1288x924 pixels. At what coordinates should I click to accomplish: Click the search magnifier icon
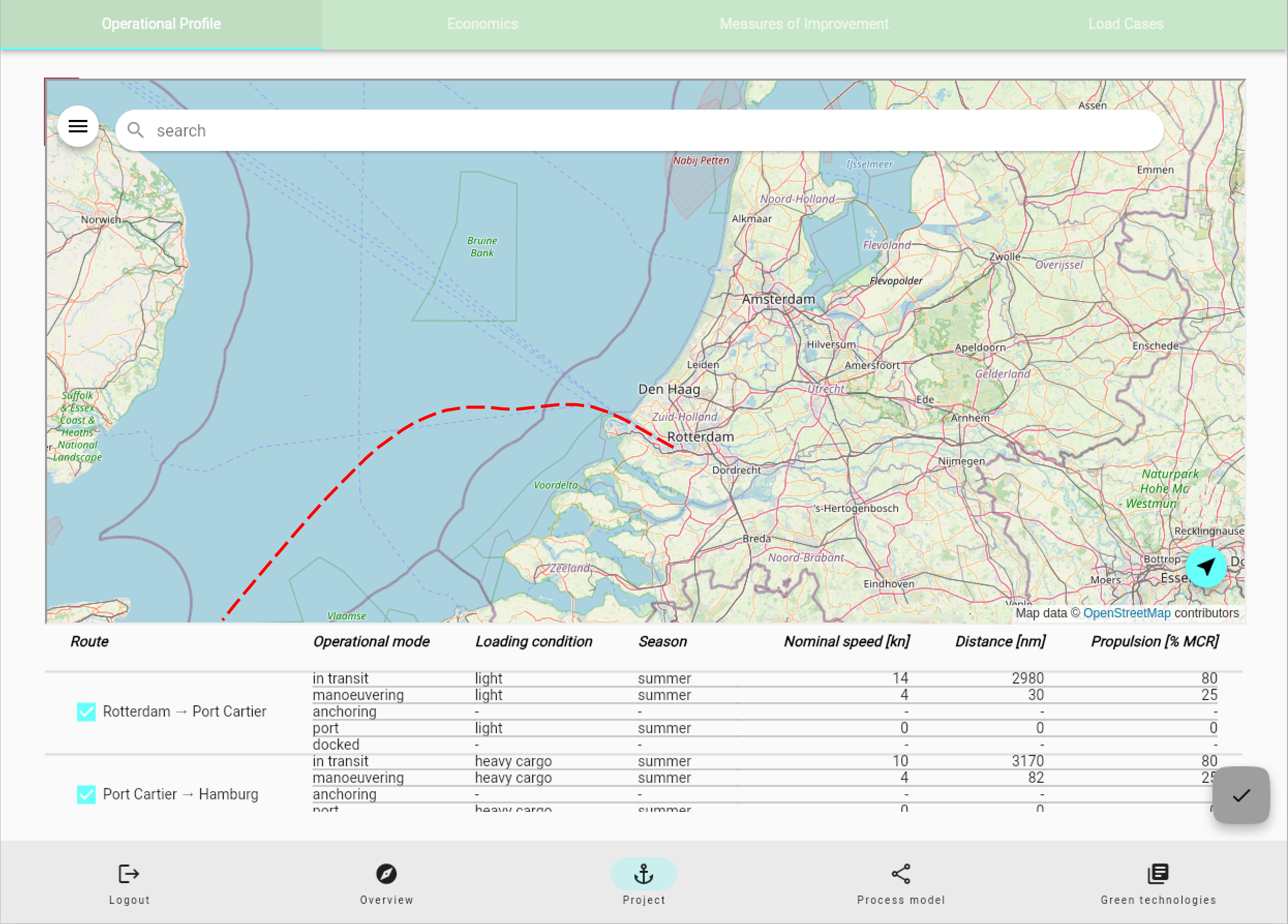pos(137,130)
